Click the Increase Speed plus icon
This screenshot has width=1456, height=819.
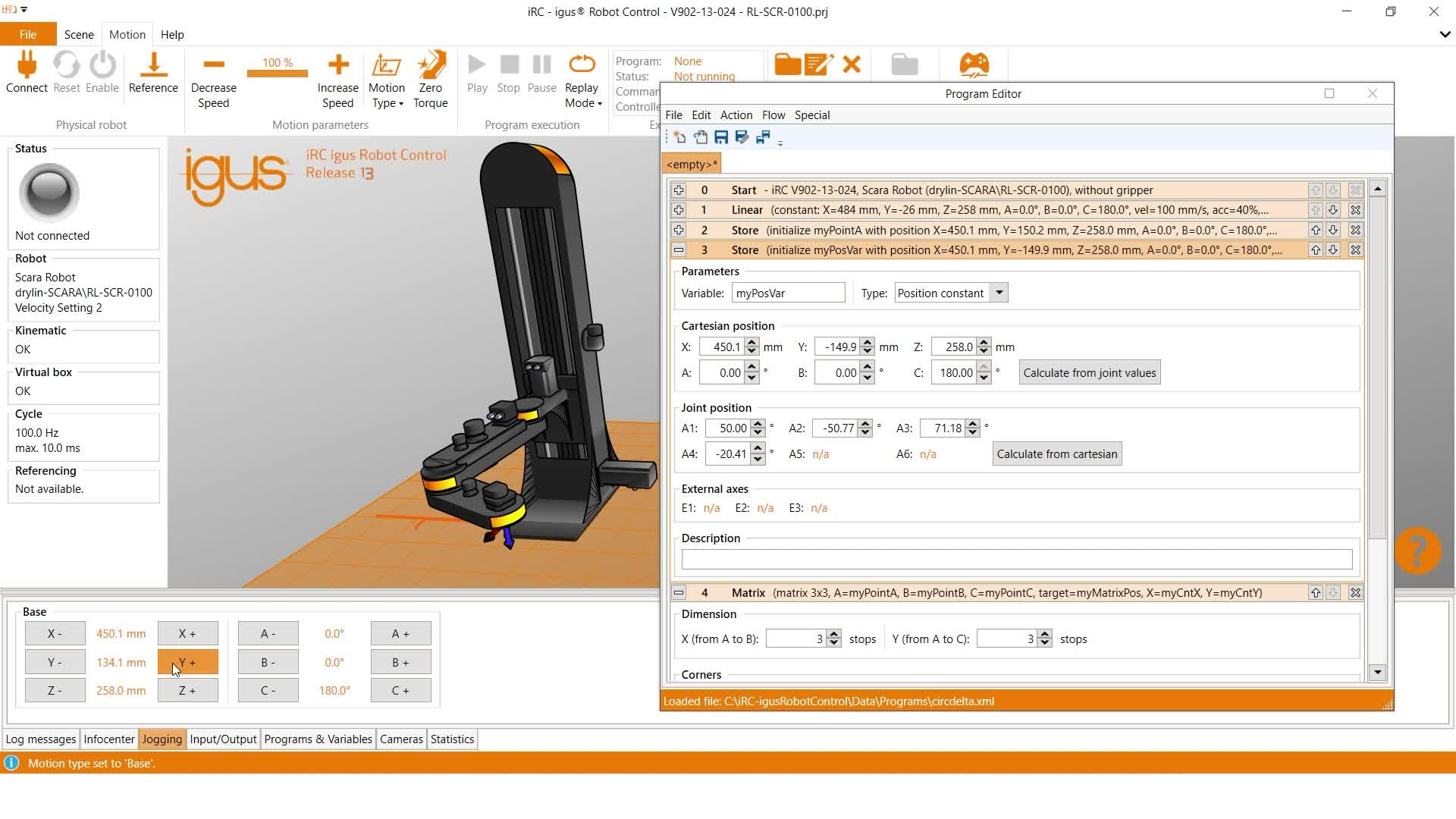coord(338,65)
